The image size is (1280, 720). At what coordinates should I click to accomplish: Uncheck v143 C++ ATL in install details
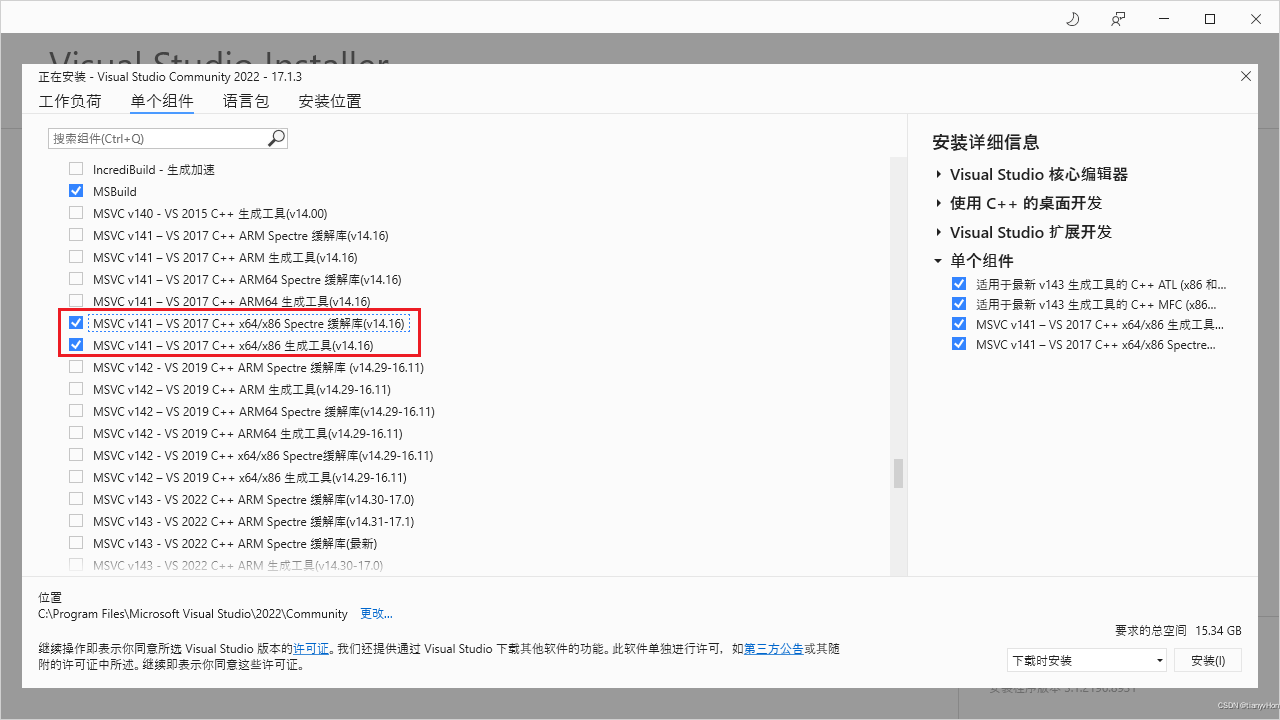960,284
